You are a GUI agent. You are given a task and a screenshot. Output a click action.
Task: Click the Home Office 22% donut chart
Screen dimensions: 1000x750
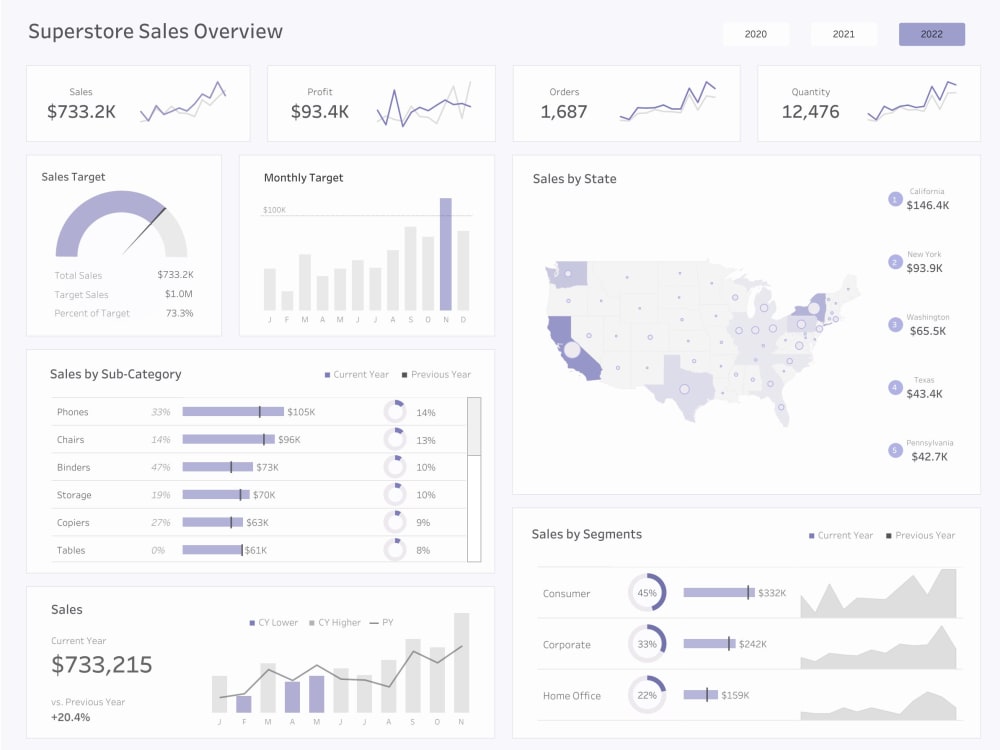[648, 695]
